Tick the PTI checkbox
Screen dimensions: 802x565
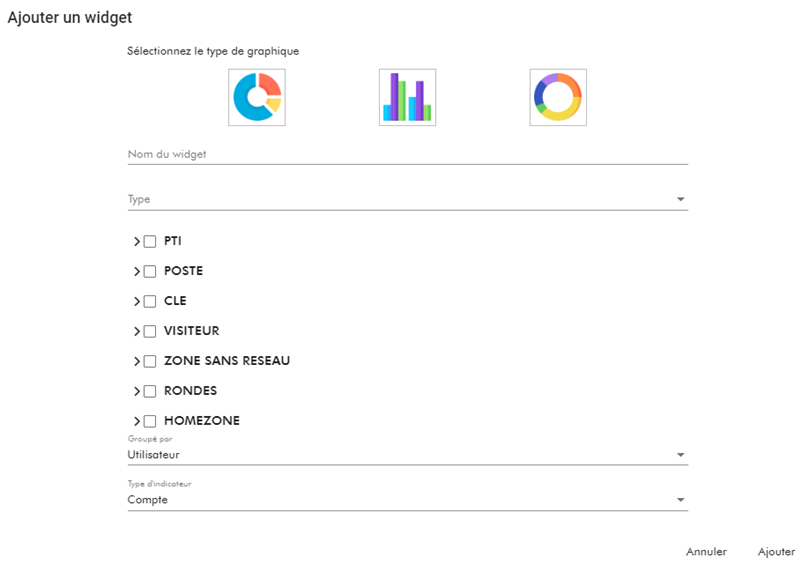click(x=150, y=241)
